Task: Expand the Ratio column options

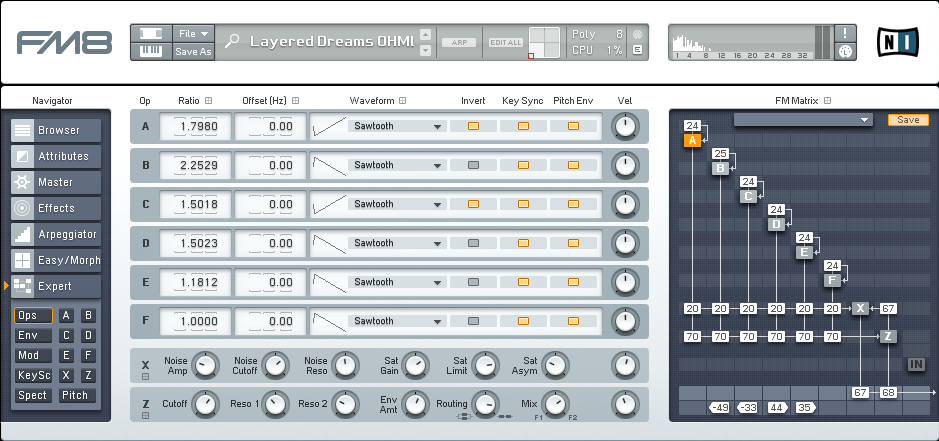Action: [x=208, y=101]
